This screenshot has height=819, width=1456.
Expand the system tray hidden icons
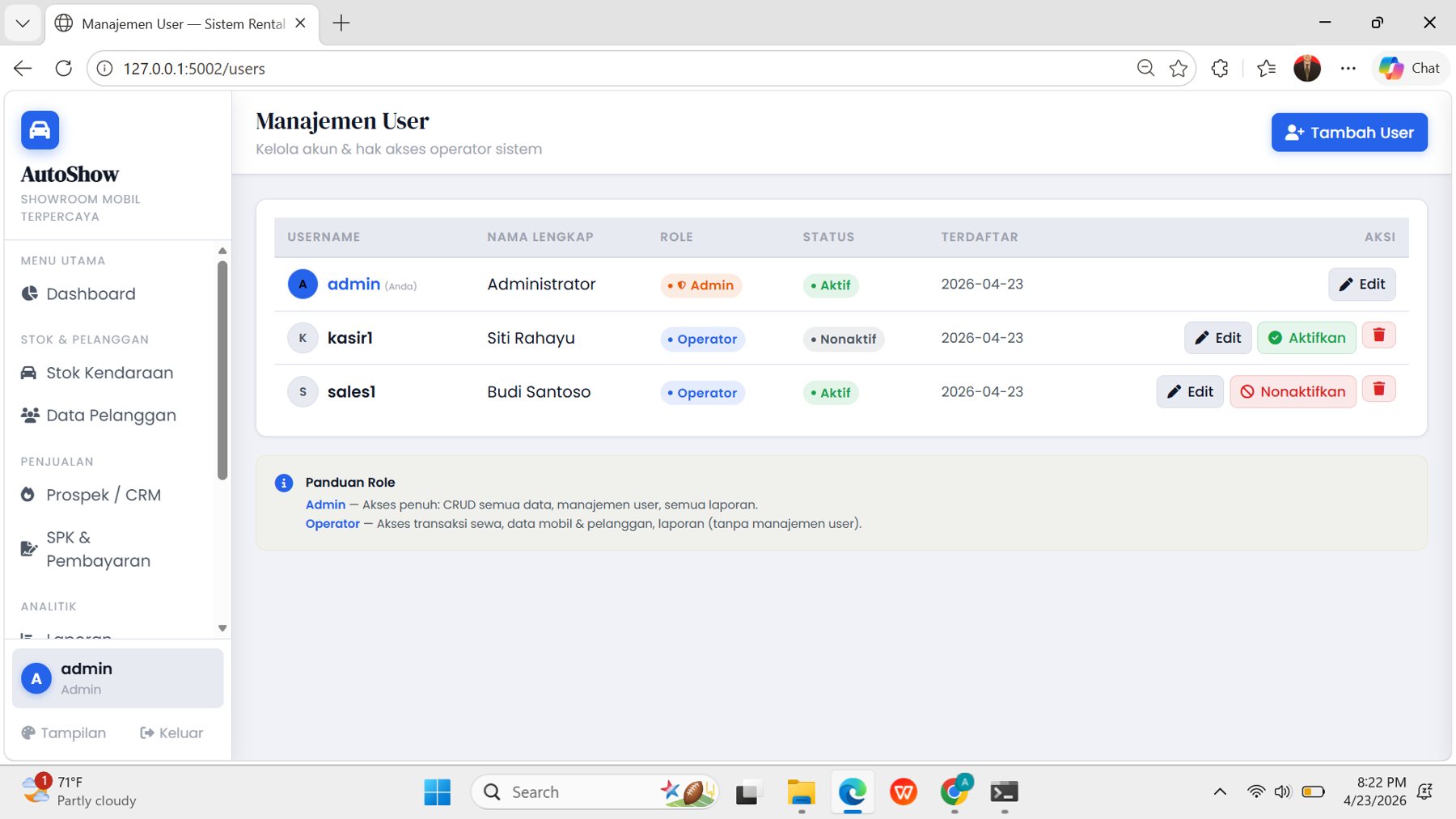(1220, 792)
